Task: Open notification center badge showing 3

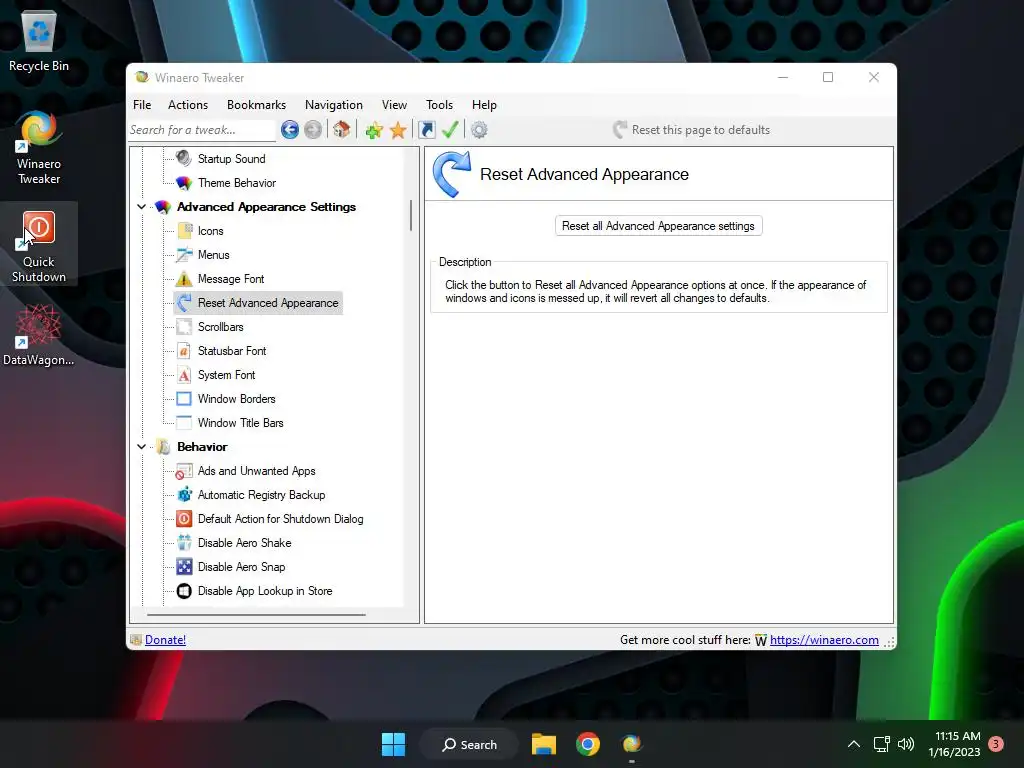Action: click(996, 743)
